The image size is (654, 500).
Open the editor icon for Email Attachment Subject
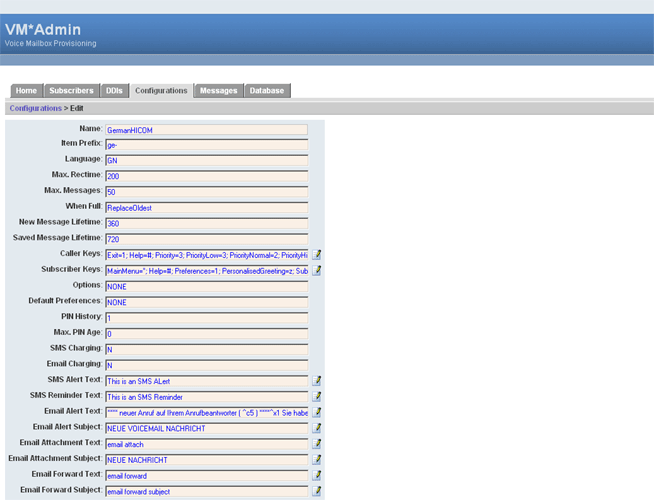317,460
